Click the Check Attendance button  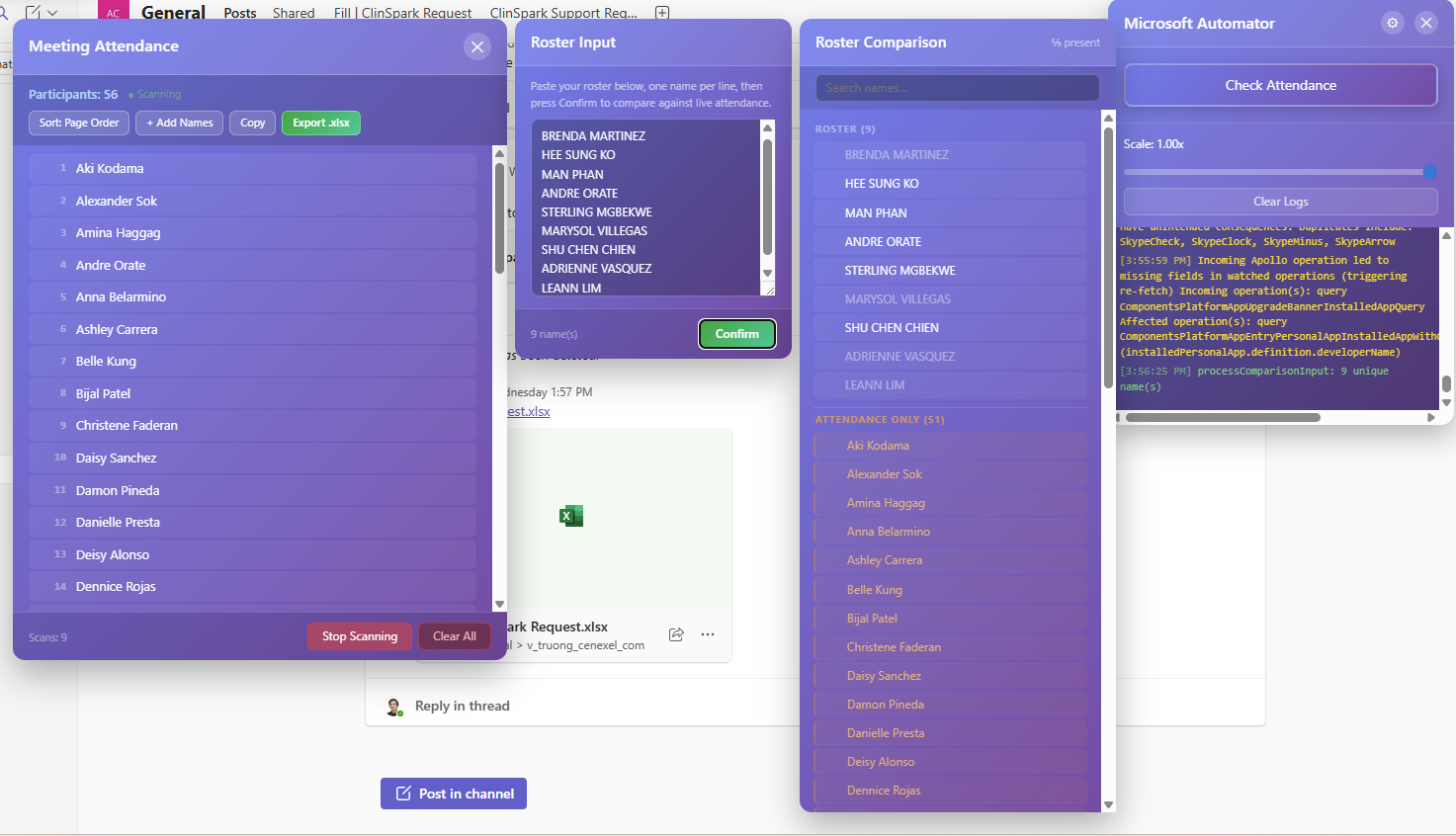(x=1280, y=85)
